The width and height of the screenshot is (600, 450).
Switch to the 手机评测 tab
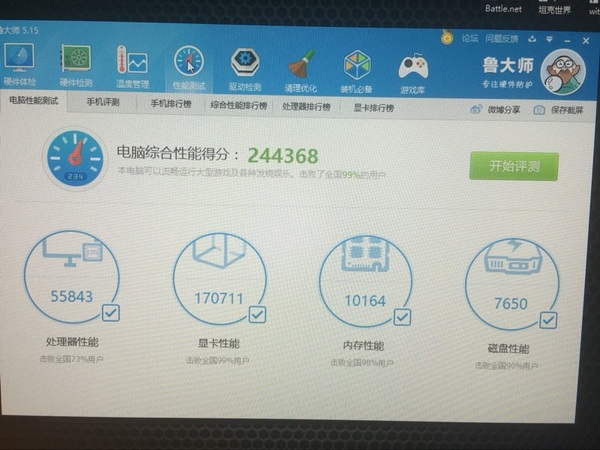[103, 102]
